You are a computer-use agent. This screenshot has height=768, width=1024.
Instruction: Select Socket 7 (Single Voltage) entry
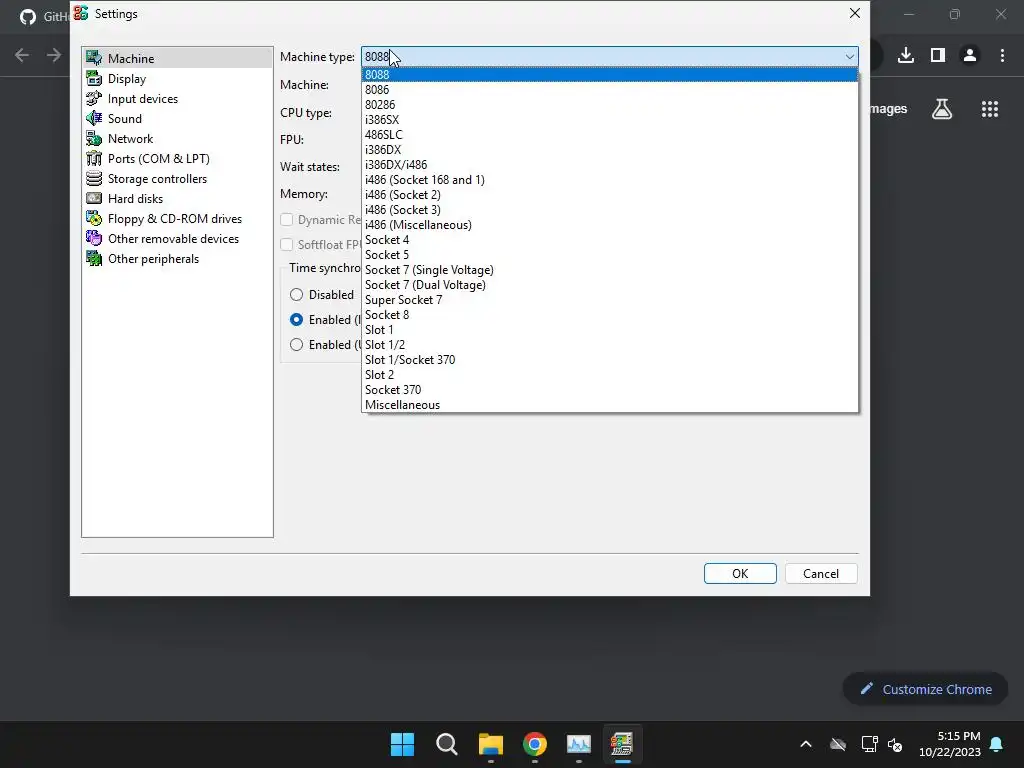tap(609, 270)
